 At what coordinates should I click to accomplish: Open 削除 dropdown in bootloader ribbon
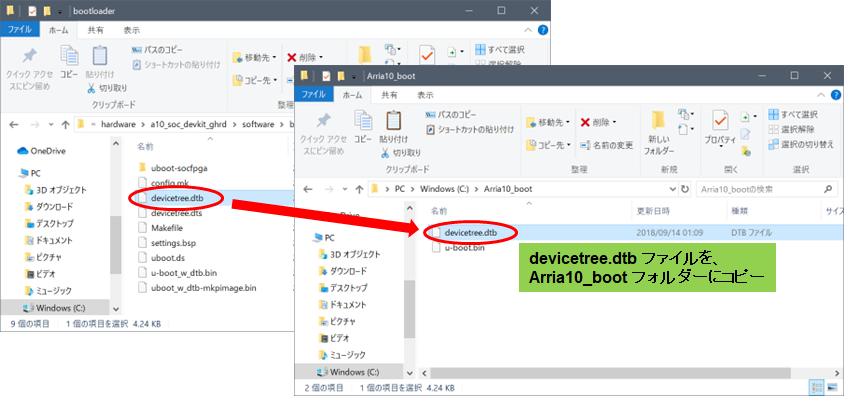305,58
